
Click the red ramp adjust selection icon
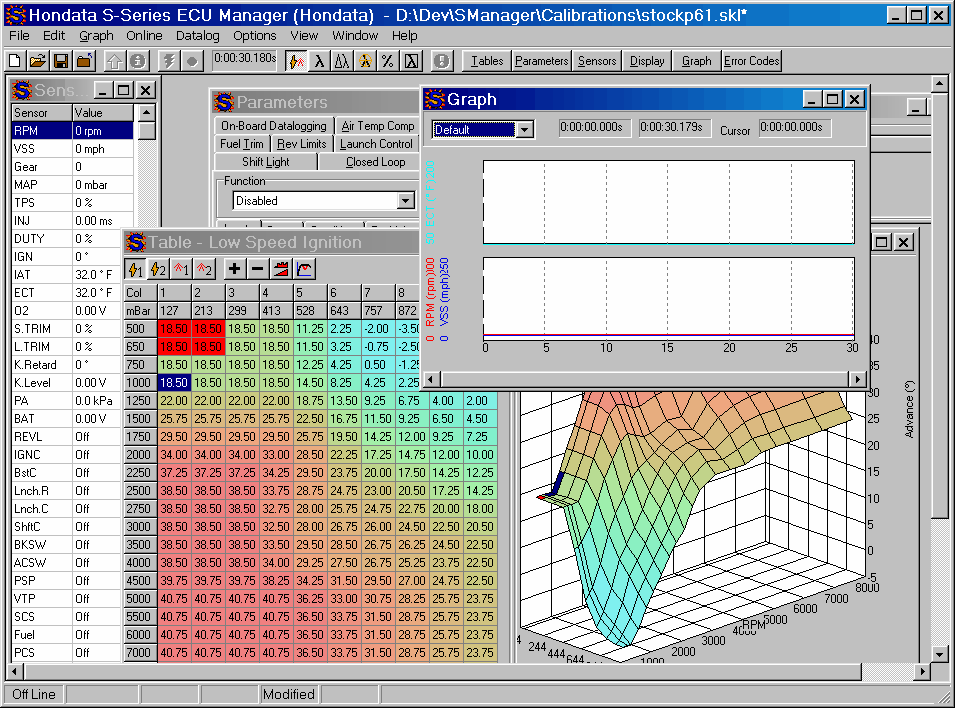pos(281,269)
